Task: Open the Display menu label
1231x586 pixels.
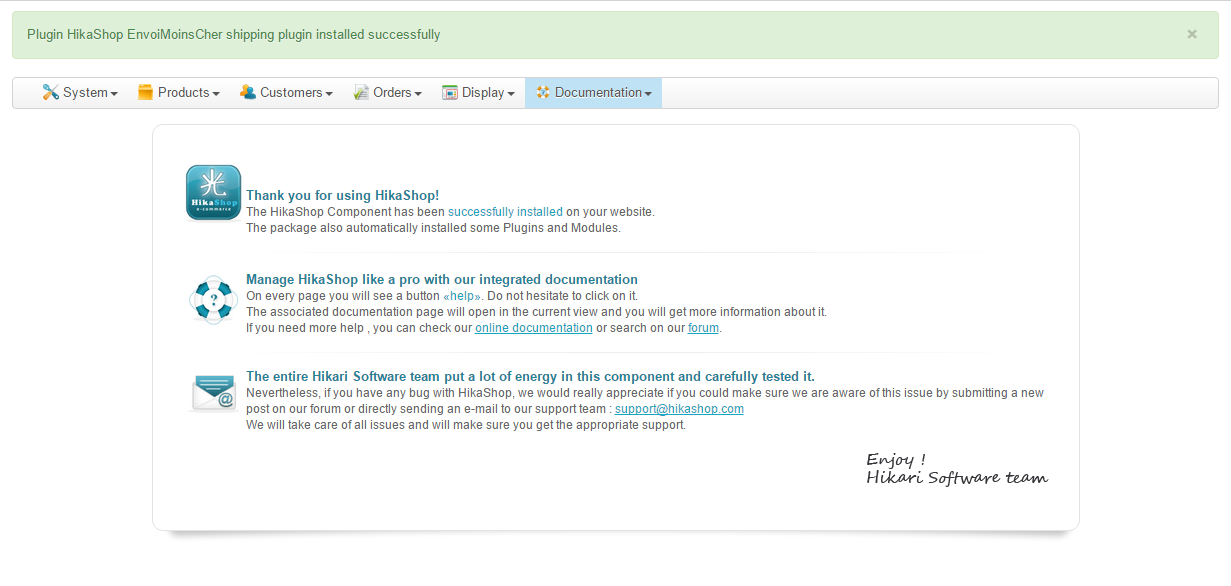Action: (x=483, y=92)
